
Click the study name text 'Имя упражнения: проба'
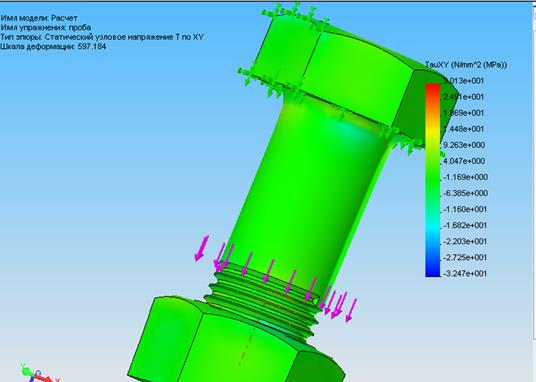coord(46,27)
